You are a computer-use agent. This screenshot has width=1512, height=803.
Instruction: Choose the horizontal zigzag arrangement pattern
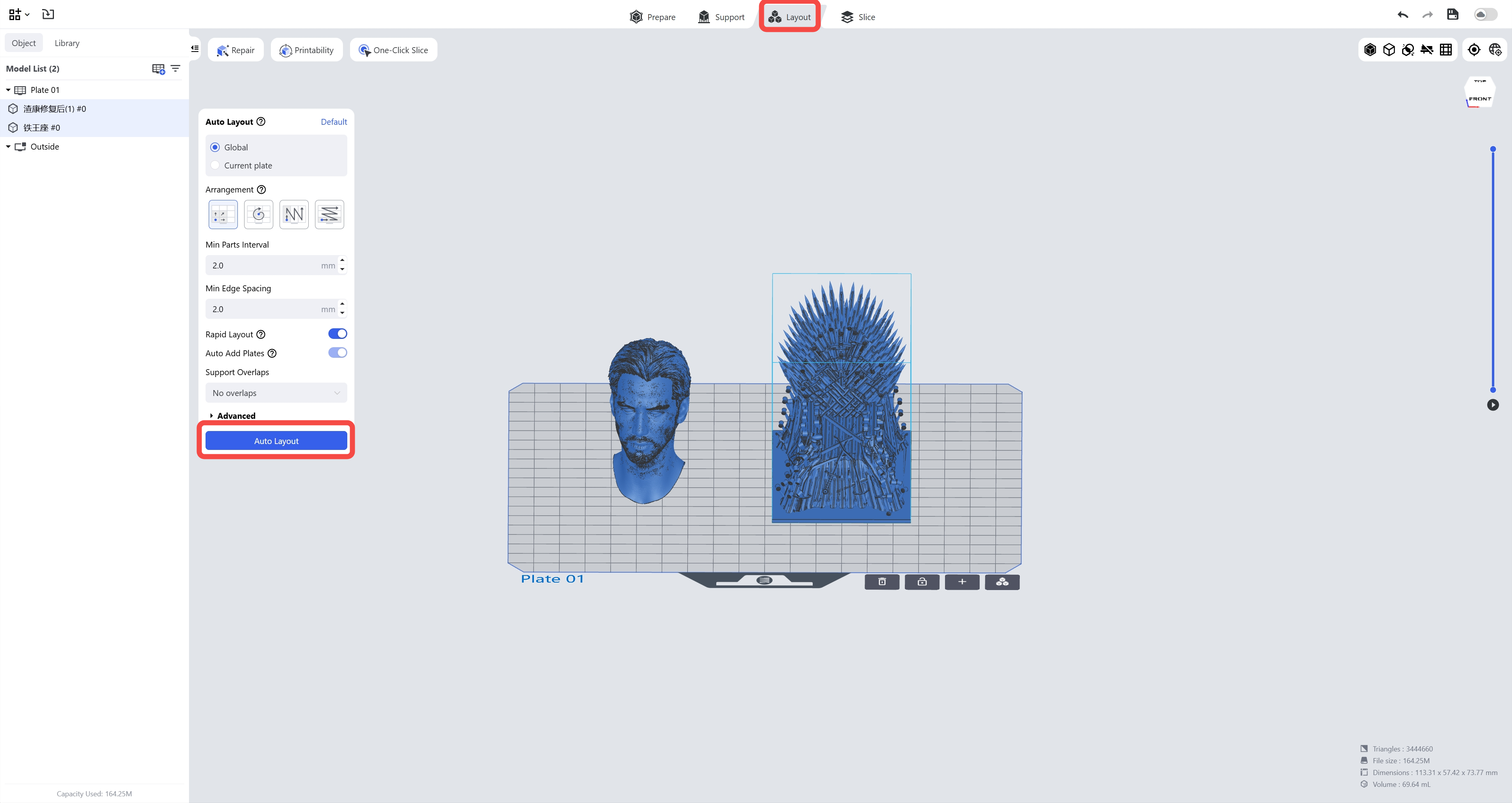[329, 214]
